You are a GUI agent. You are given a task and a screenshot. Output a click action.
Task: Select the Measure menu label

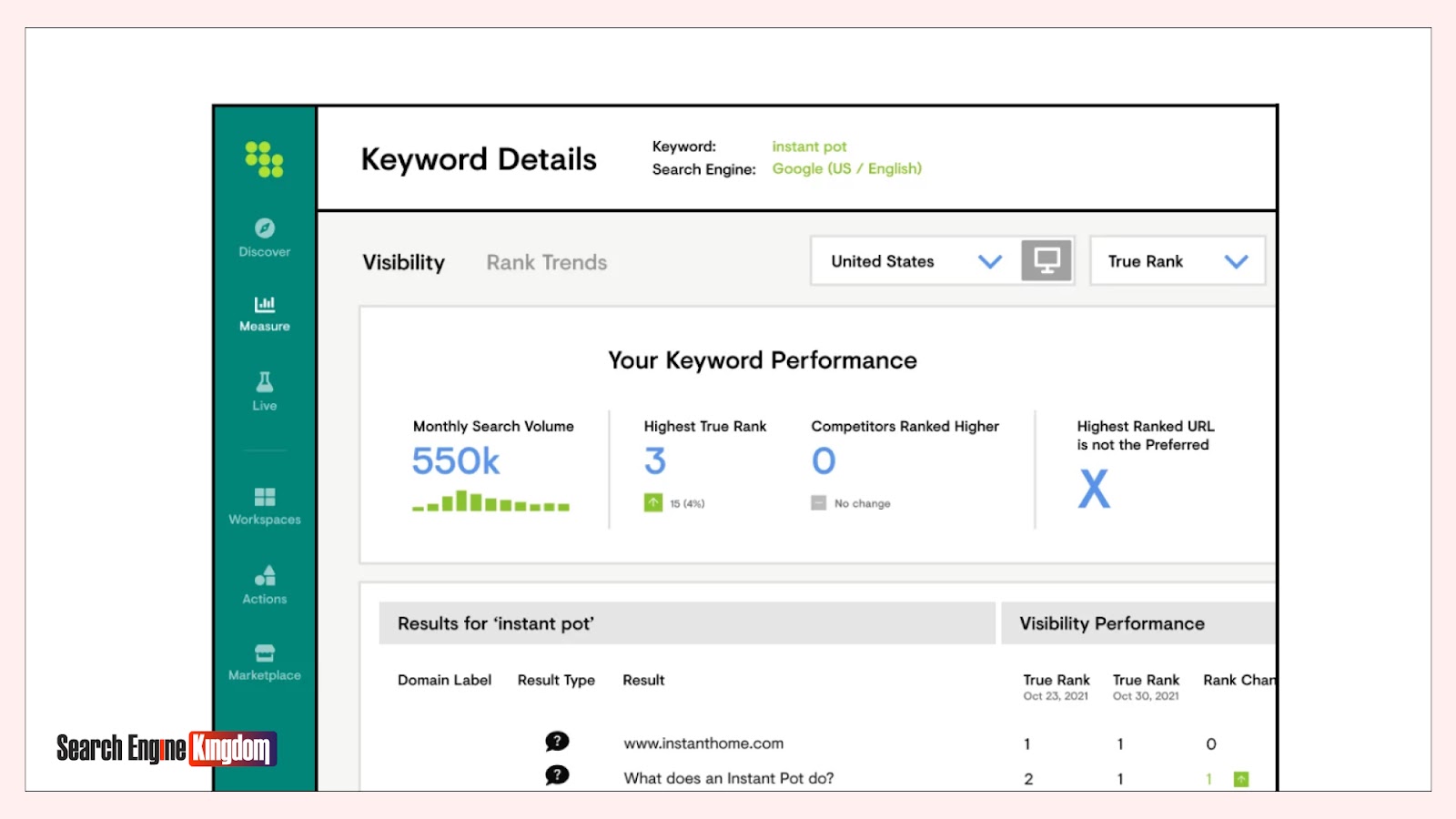click(265, 327)
